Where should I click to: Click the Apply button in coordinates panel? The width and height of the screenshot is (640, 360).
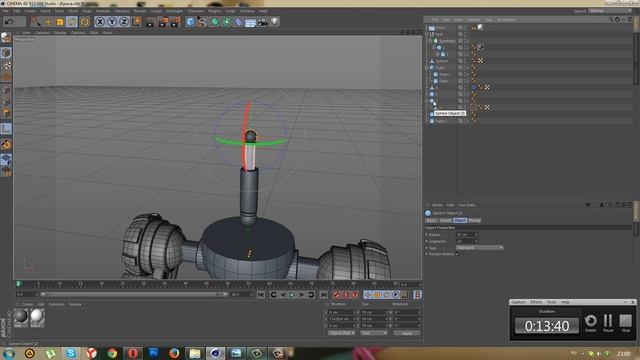coord(407,333)
